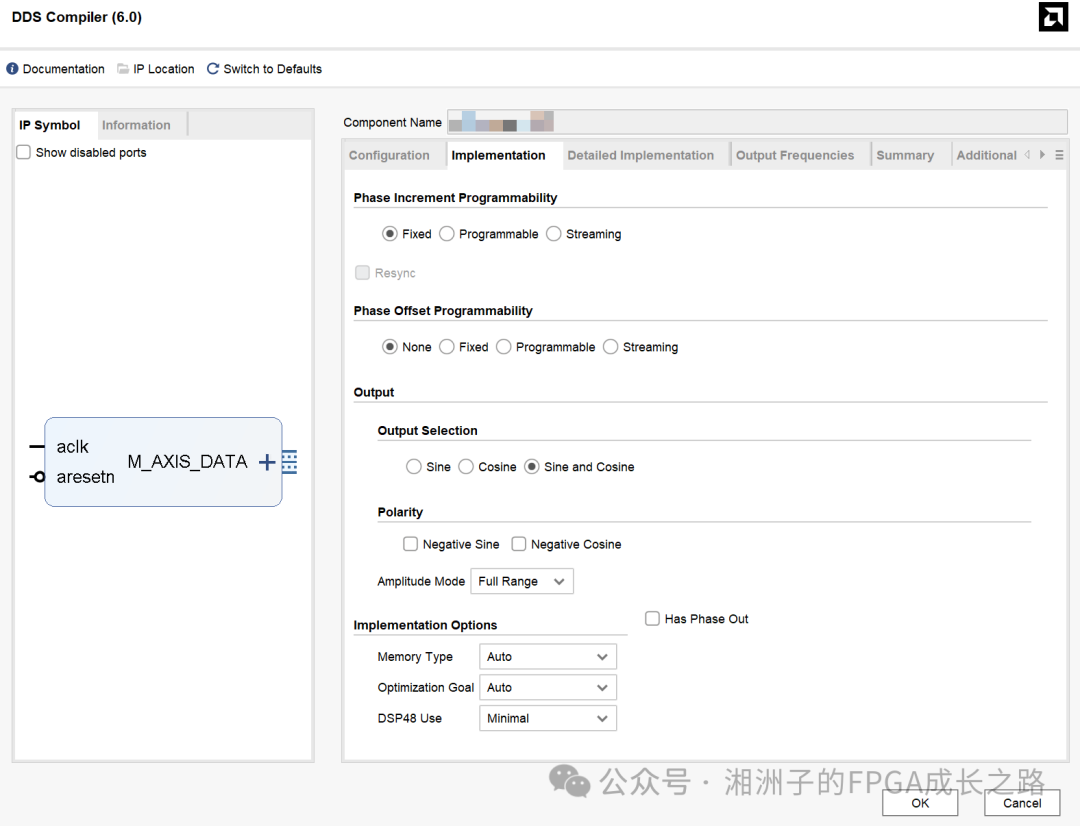Image resolution: width=1080 pixels, height=826 pixels.
Task: Open the Memory Type dropdown
Action: (548, 657)
